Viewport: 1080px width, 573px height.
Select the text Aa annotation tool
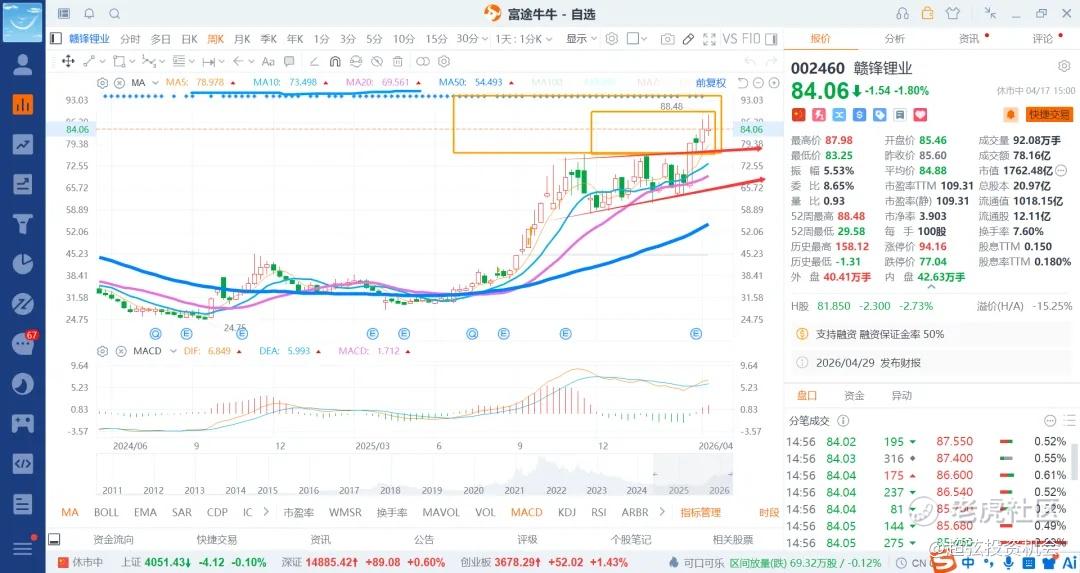click(x=268, y=61)
